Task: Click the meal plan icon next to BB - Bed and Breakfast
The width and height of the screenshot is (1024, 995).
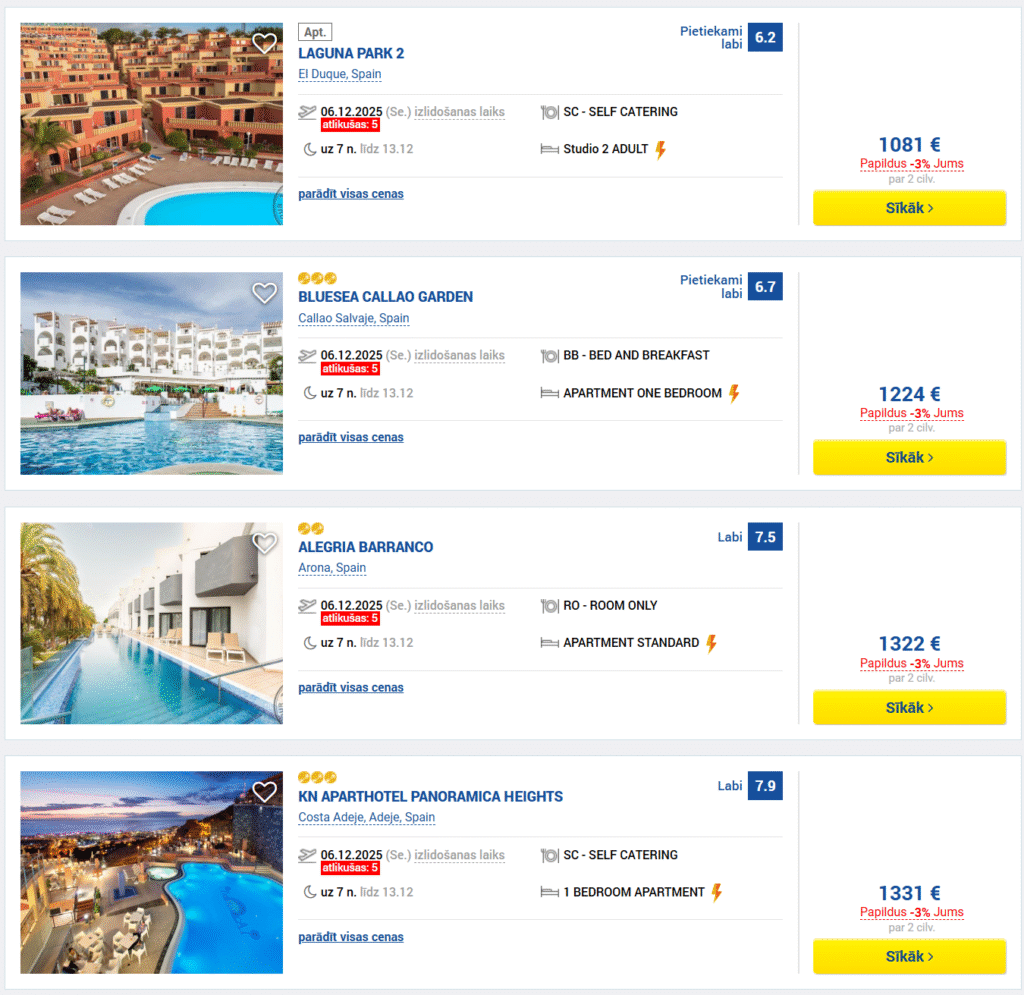Action: 549,355
